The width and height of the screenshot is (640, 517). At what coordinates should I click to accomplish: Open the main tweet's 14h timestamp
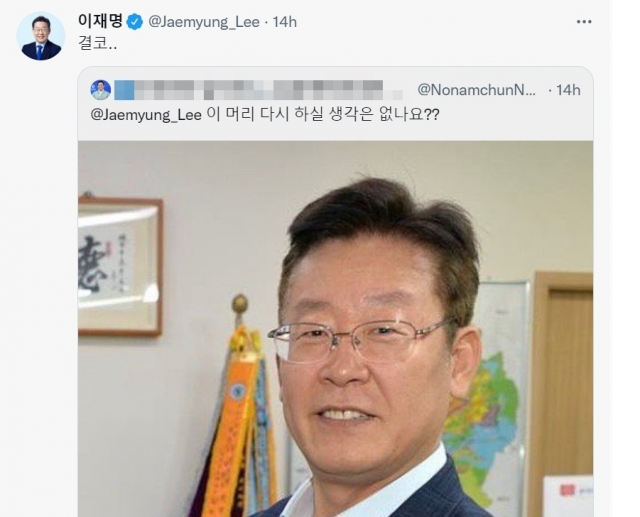[284, 22]
